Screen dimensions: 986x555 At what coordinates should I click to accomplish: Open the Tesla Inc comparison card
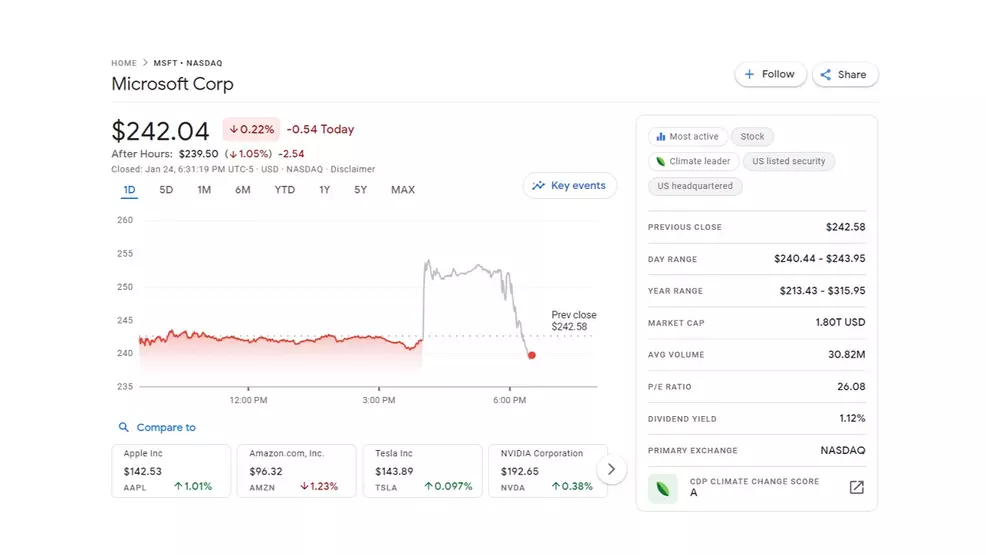tap(421, 470)
